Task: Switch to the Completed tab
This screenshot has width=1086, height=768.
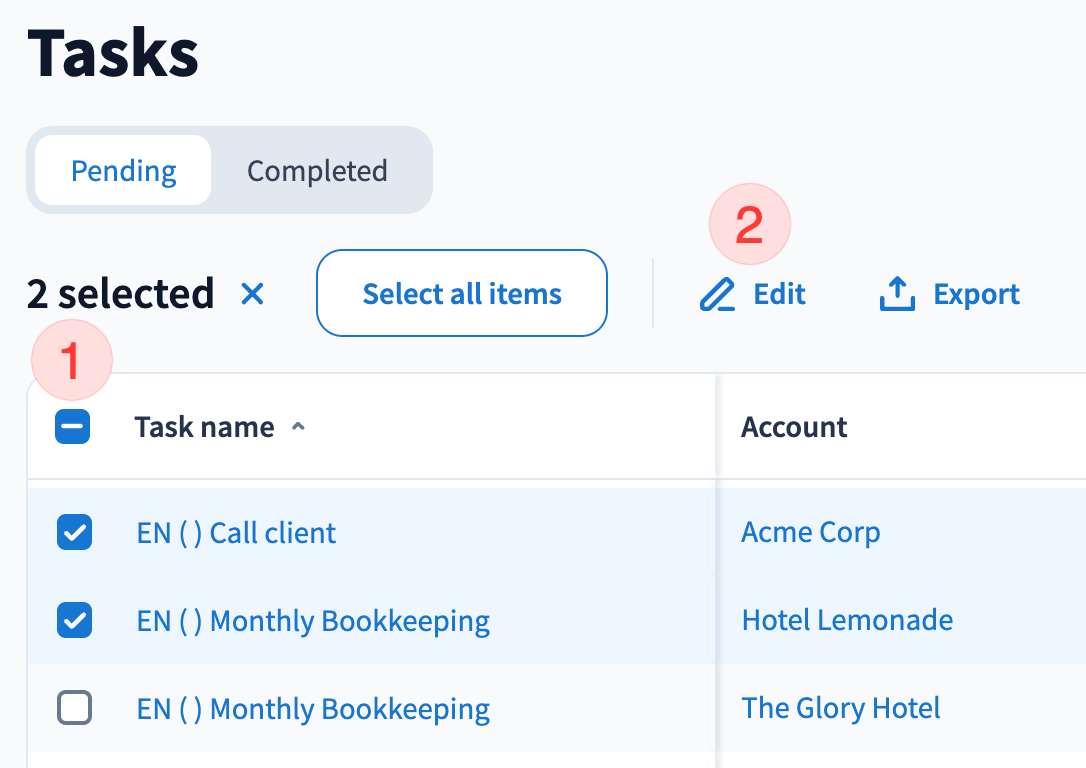Action: click(x=317, y=171)
